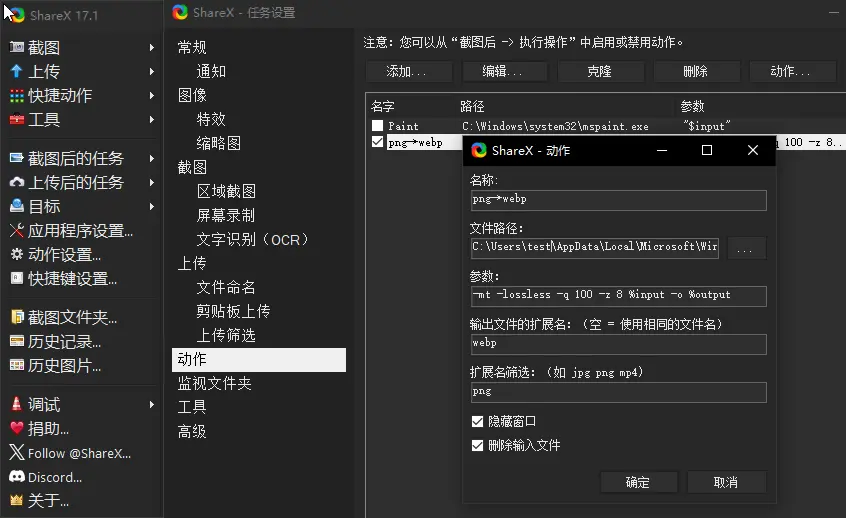Click the "$input" parameter cell
The image size is (846, 518).
[x=707, y=126]
